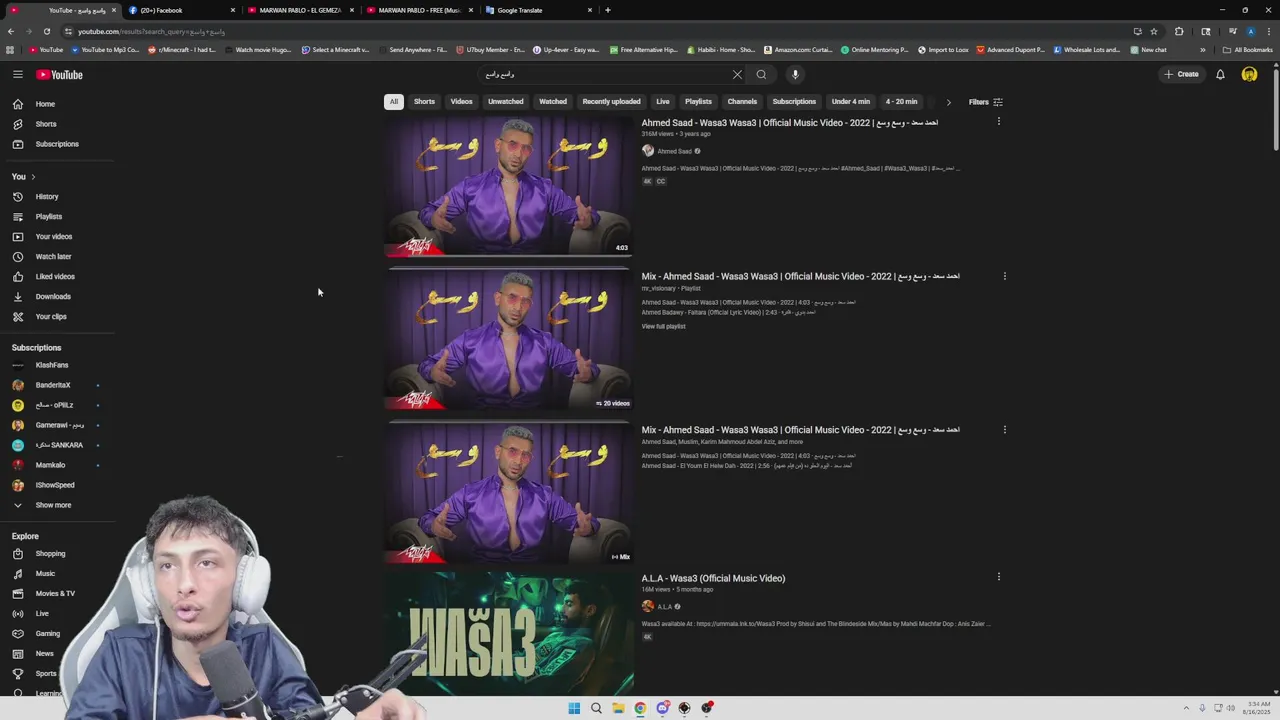Open more options for the 20-video Mix playlist
Image resolution: width=1280 pixels, height=720 pixels.
[x=1004, y=276]
